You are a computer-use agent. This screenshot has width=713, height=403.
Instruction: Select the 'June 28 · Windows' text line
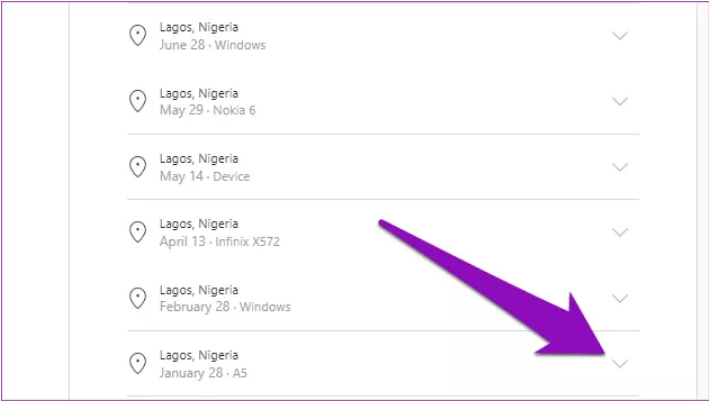click(212, 45)
